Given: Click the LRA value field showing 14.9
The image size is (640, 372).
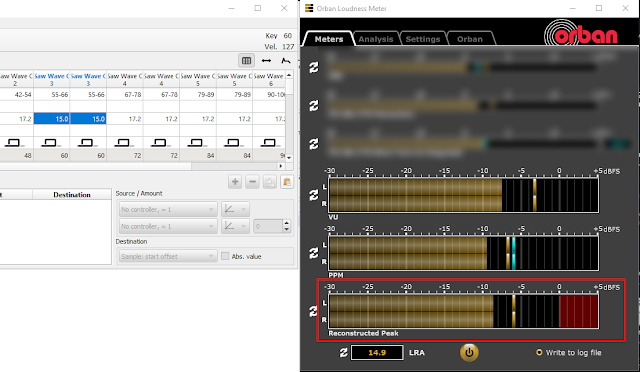Looking at the screenshot, I should point(377,352).
